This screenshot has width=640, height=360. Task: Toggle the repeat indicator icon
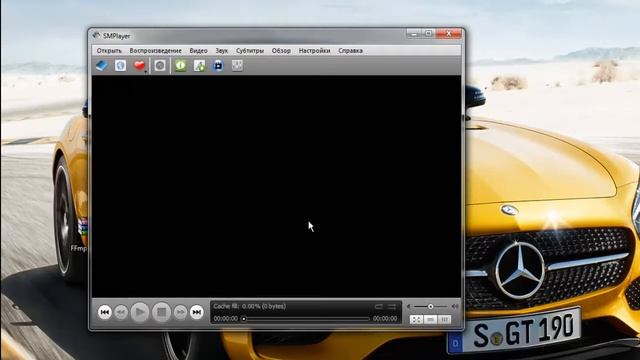tap(379, 307)
